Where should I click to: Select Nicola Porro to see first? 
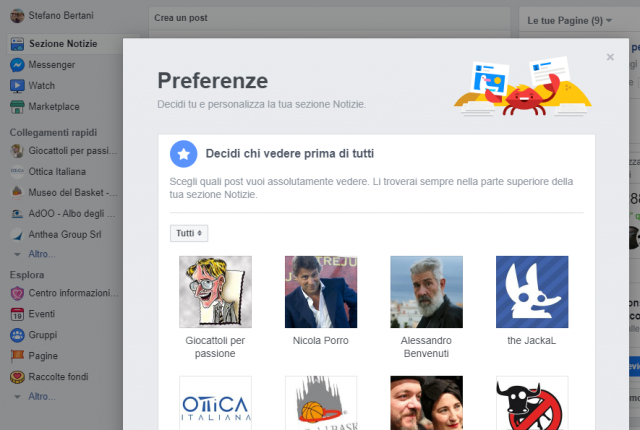[320, 292]
